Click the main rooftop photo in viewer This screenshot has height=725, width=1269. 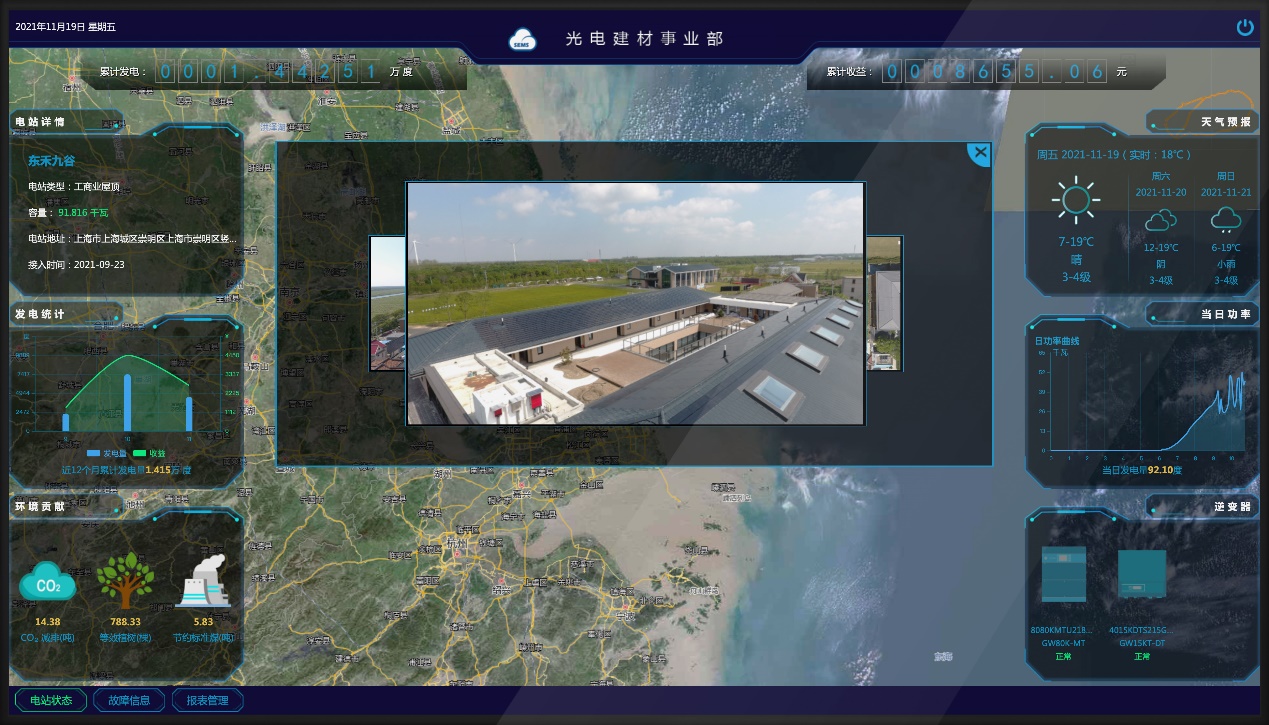pos(635,303)
